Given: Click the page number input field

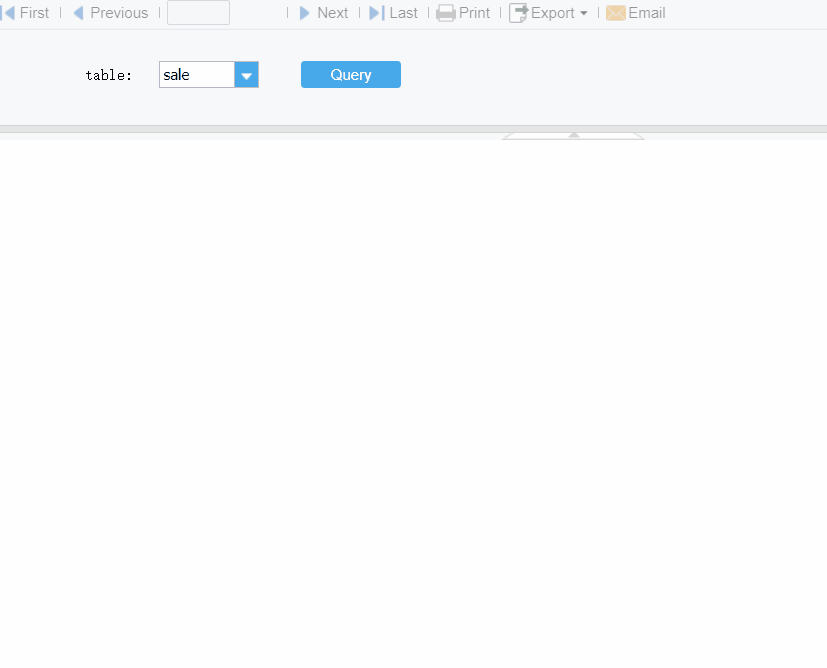Looking at the screenshot, I should click(198, 12).
